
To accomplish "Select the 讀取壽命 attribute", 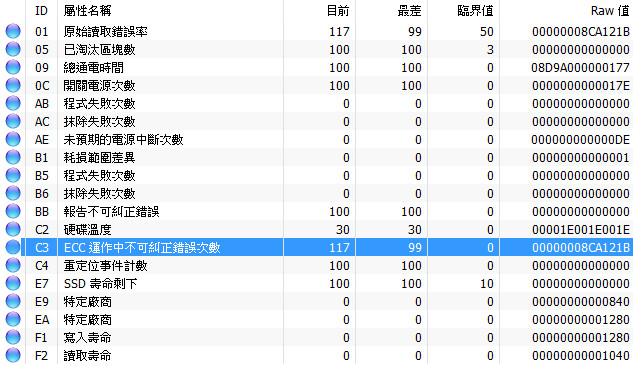I will (87, 356).
